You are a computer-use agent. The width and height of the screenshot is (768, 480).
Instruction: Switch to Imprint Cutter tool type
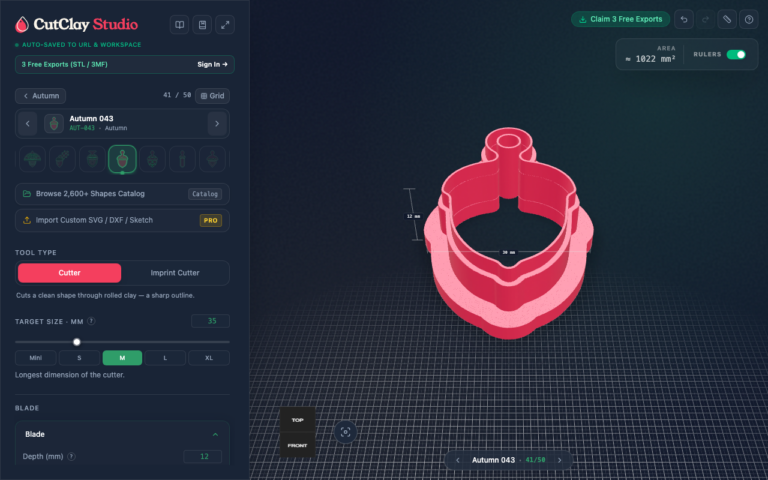[x=175, y=273]
